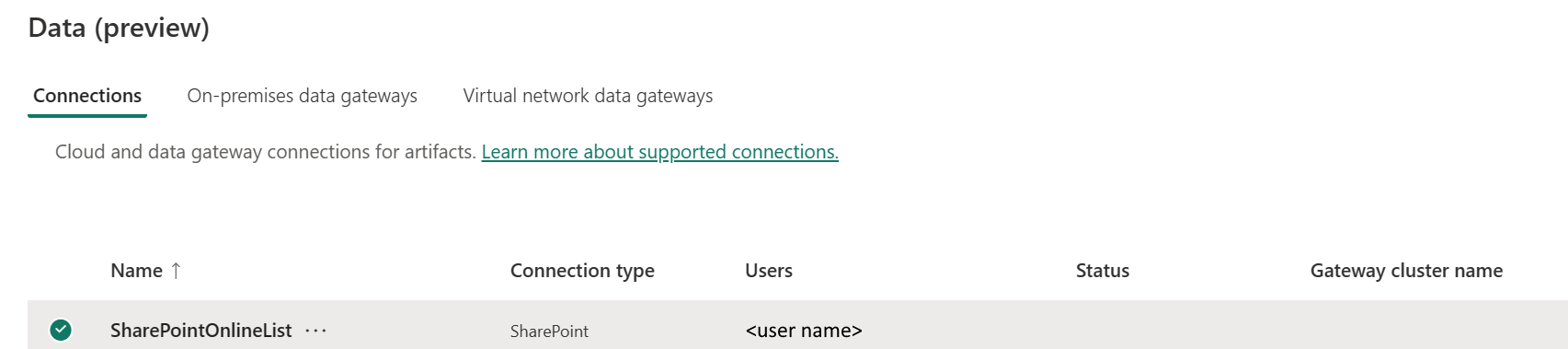Click the Status column header
Image resolution: width=1568 pixels, height=349 pixels.
click(1103, 271)
